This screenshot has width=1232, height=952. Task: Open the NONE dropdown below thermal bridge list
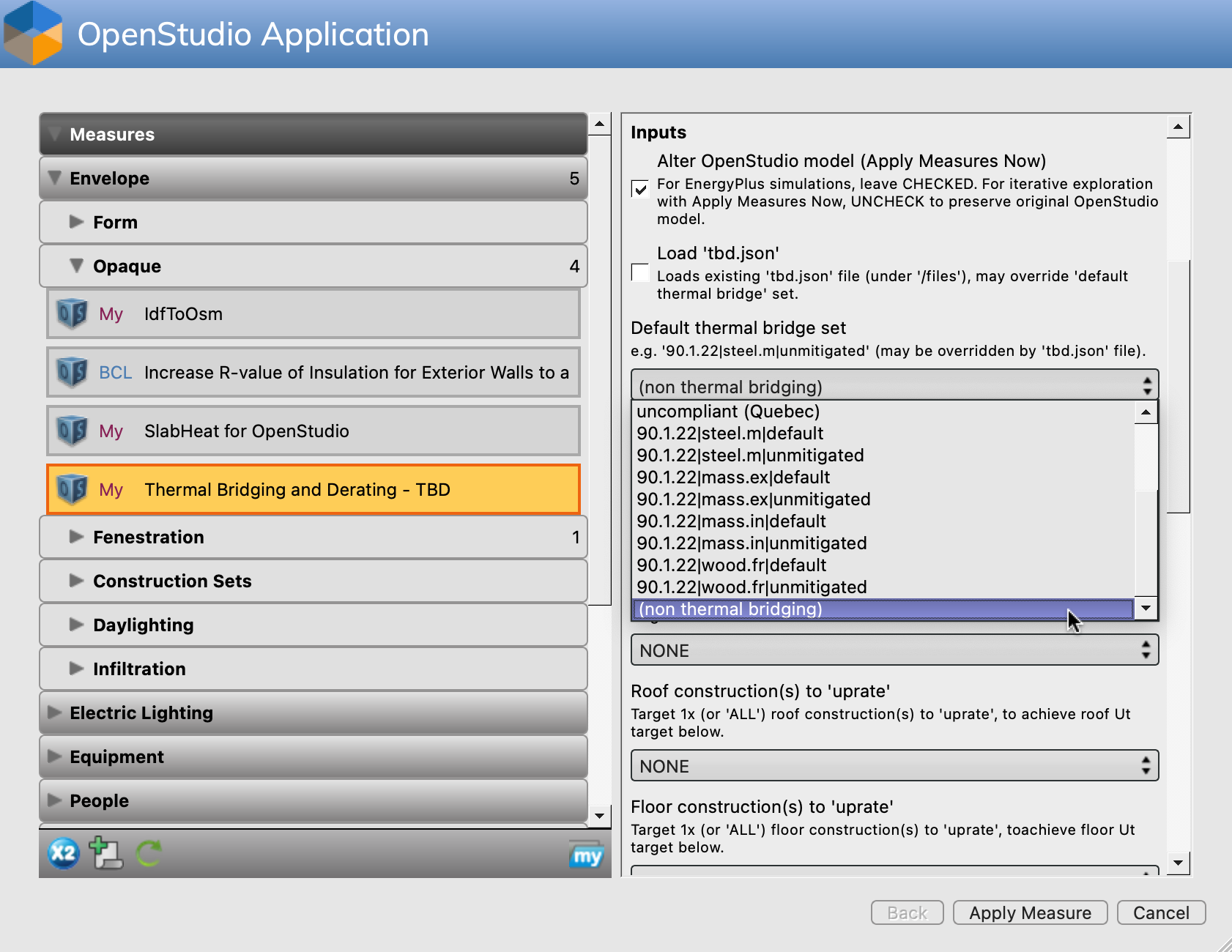[x=894, y=650]
